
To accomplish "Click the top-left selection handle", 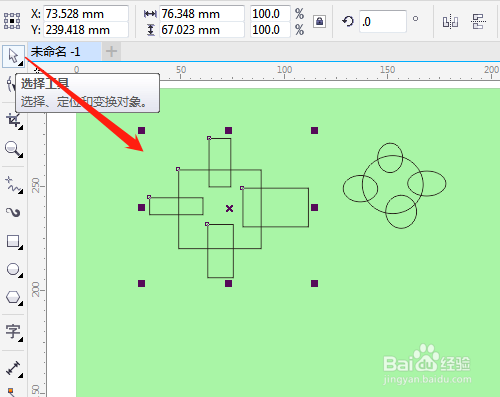I will 141,130.
